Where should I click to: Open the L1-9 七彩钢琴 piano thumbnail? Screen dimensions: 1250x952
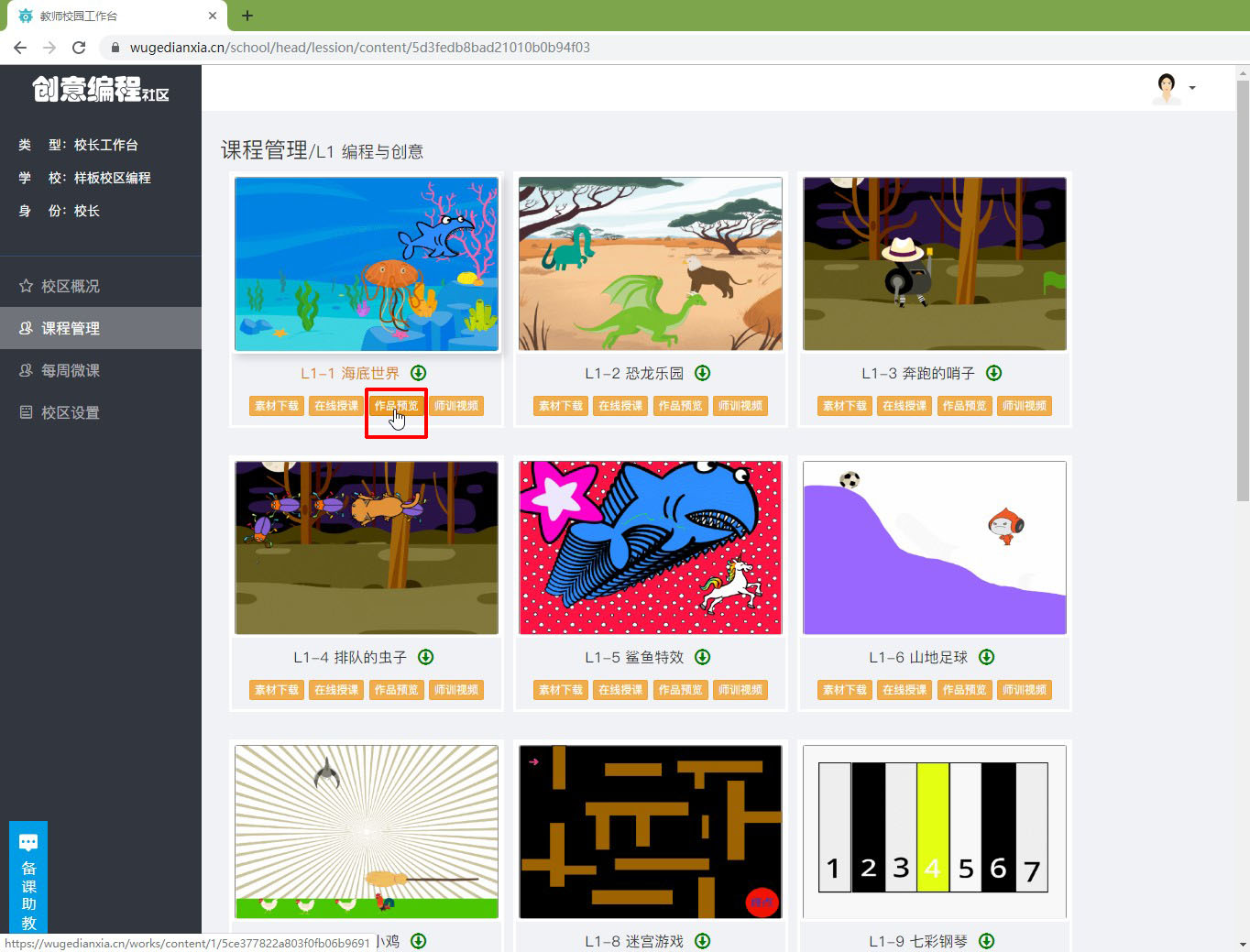click(x=935, y=832)
